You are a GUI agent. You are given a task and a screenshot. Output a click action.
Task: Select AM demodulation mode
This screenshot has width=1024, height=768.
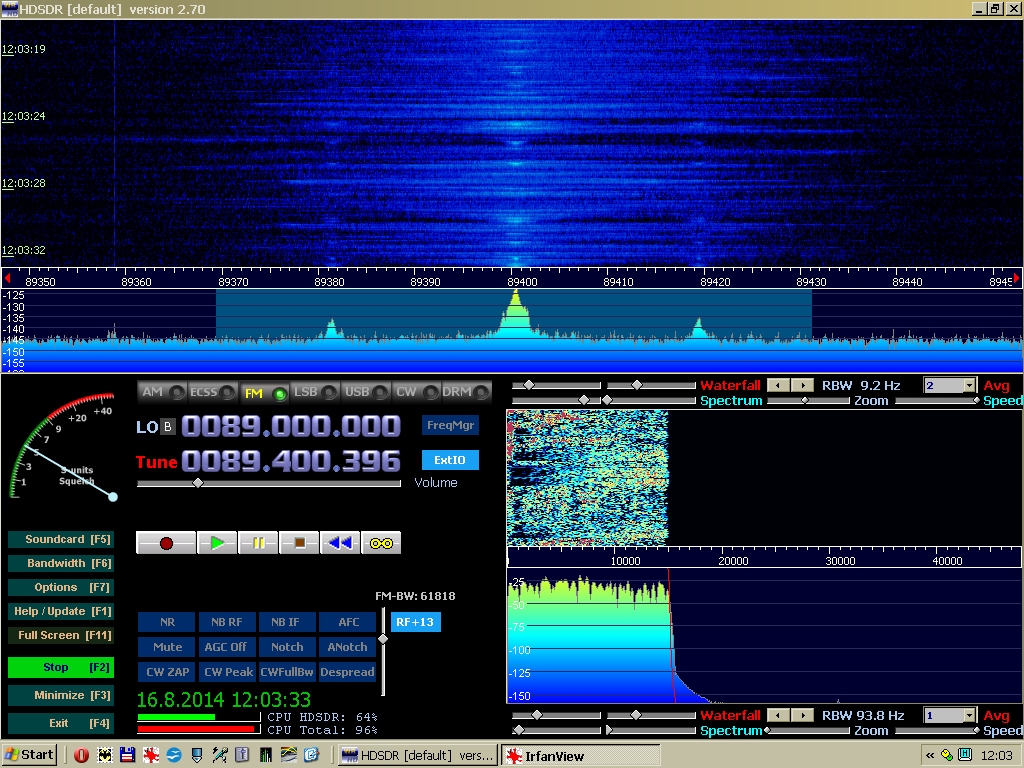[162, 392]
